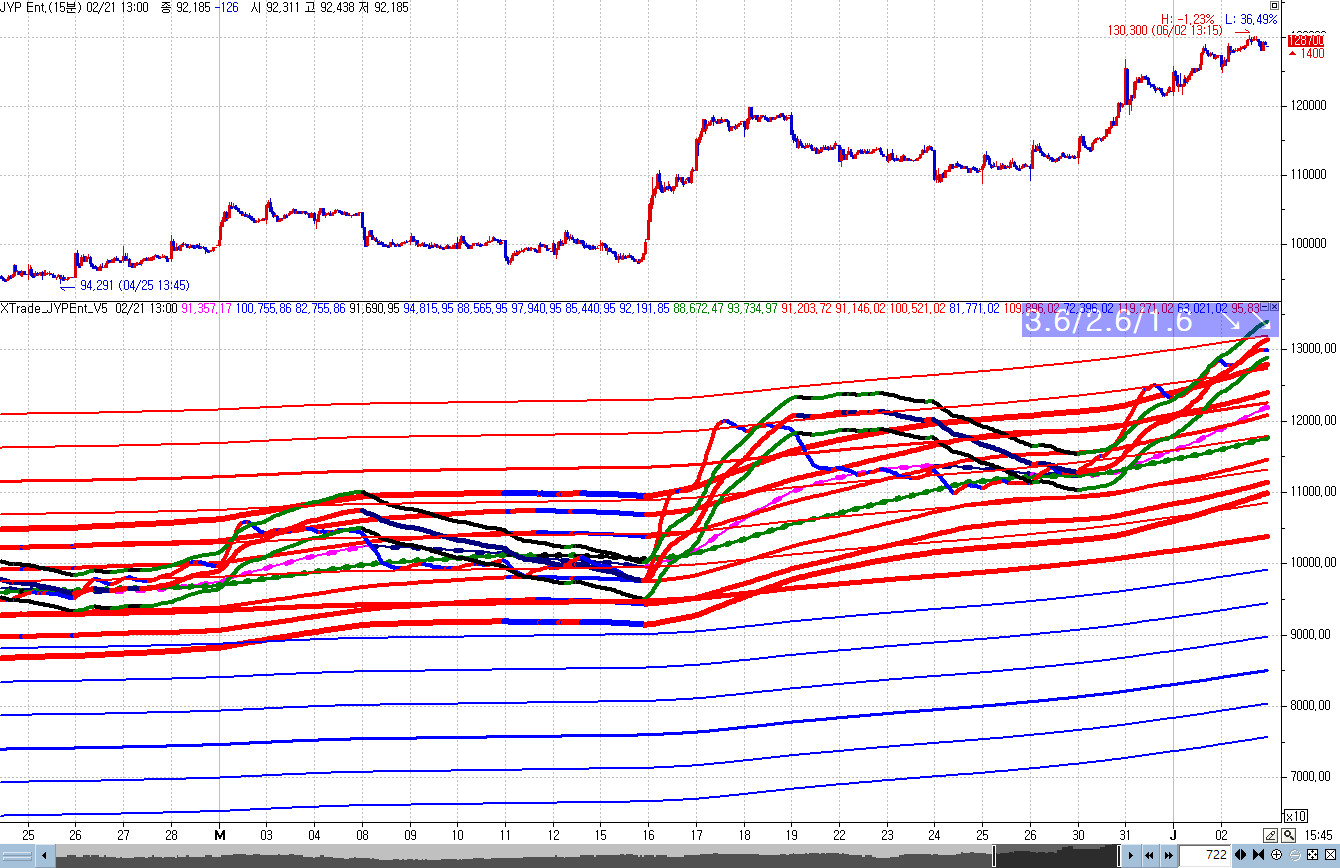
Task: Click the pencil drawing tool icon
Action: tap(1269, 835)
